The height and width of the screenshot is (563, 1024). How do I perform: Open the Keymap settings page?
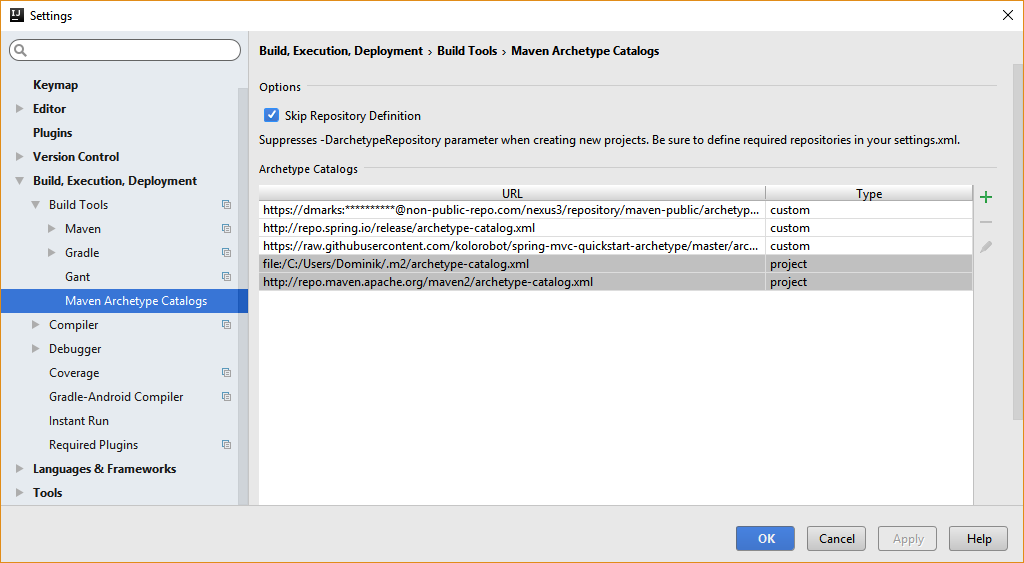tap(55, 85)
